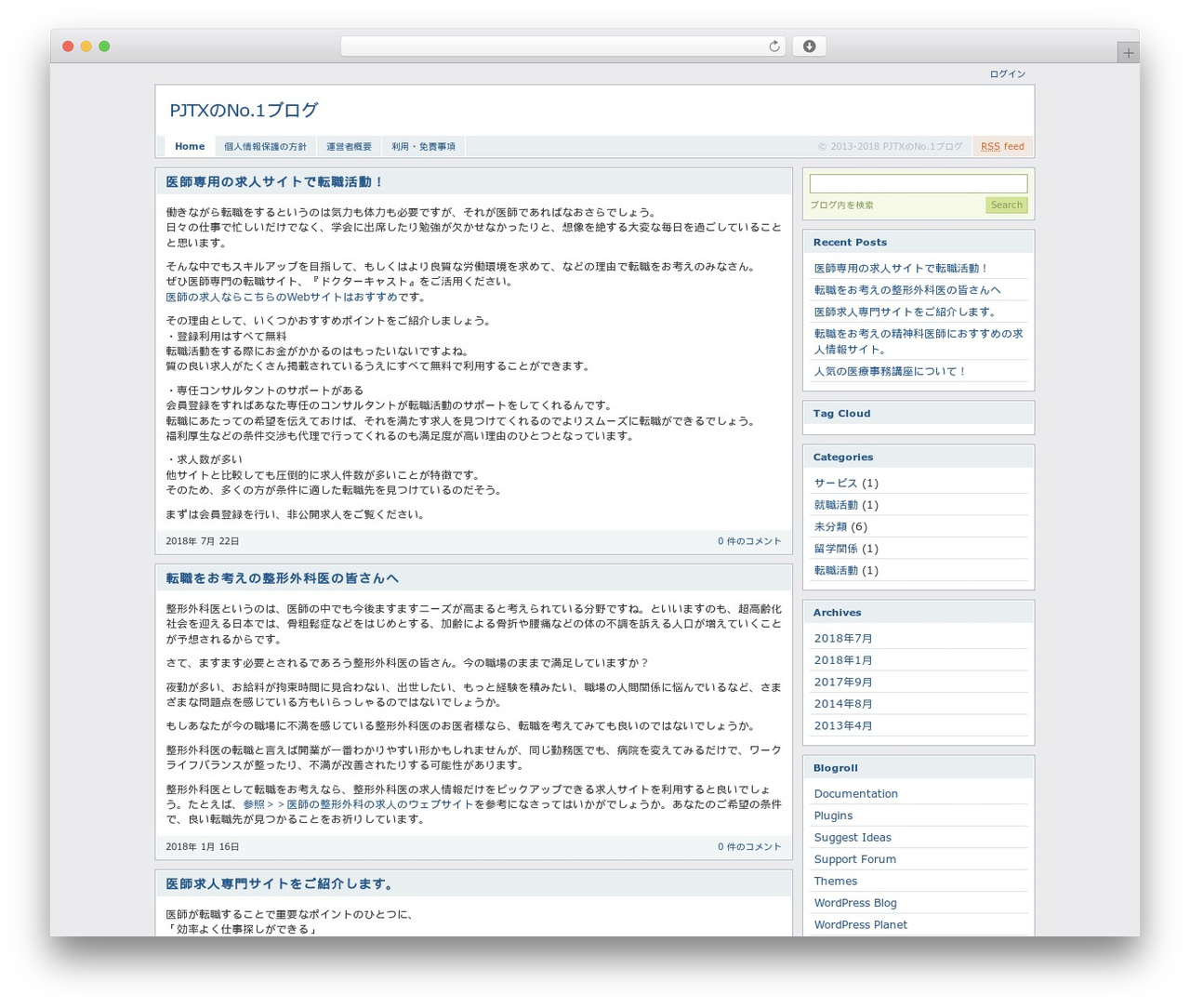Open post title 転職をお考えの整形外科医の皆さんへ
The width and height of the screenshot is (1190, 1008).
click(283, 578)
